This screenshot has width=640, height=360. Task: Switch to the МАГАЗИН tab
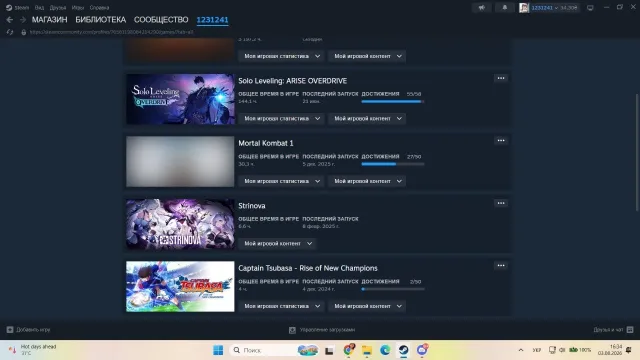(49, 20)
